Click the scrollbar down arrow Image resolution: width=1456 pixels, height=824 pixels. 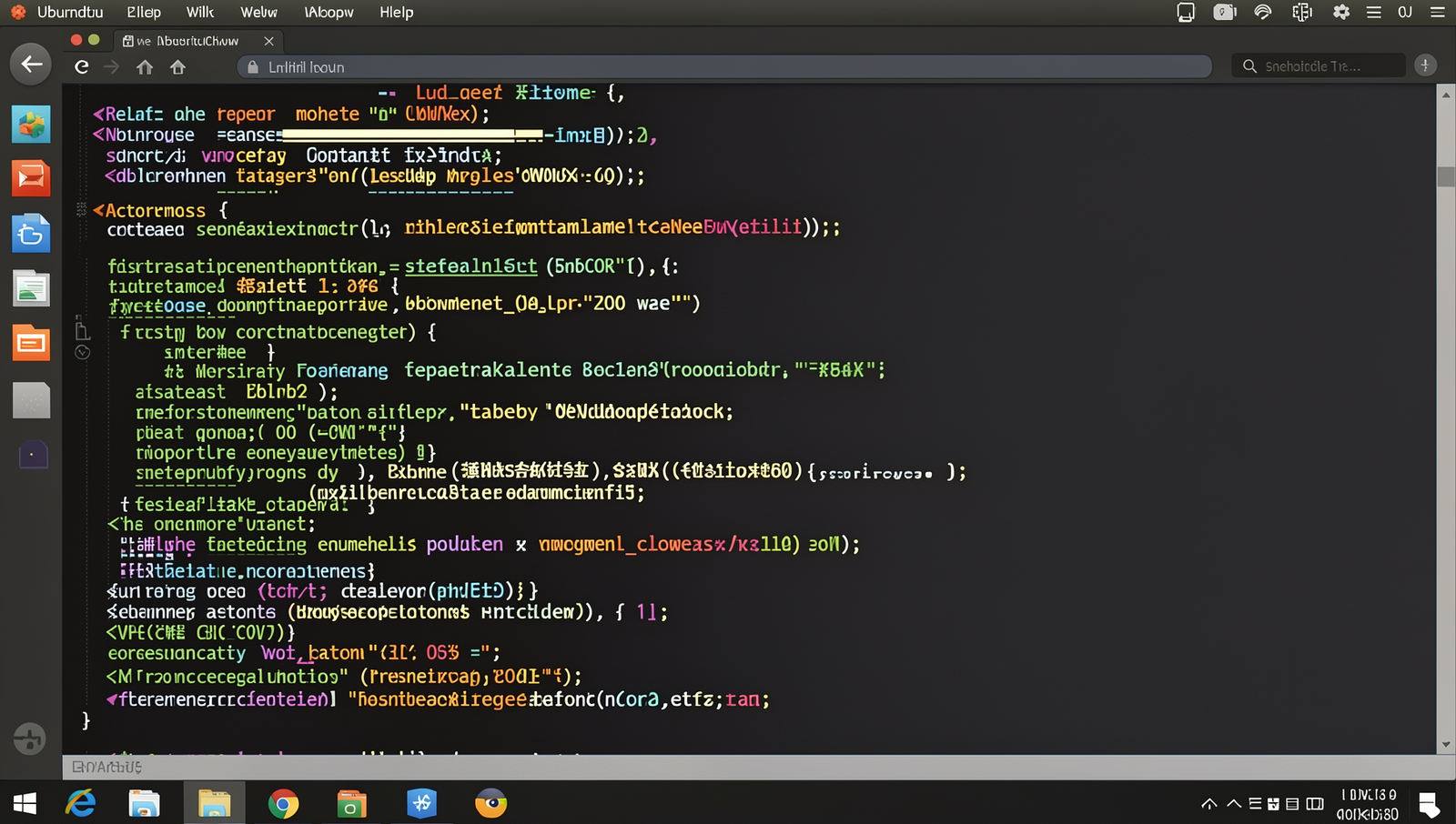(x=1446, y=745)
